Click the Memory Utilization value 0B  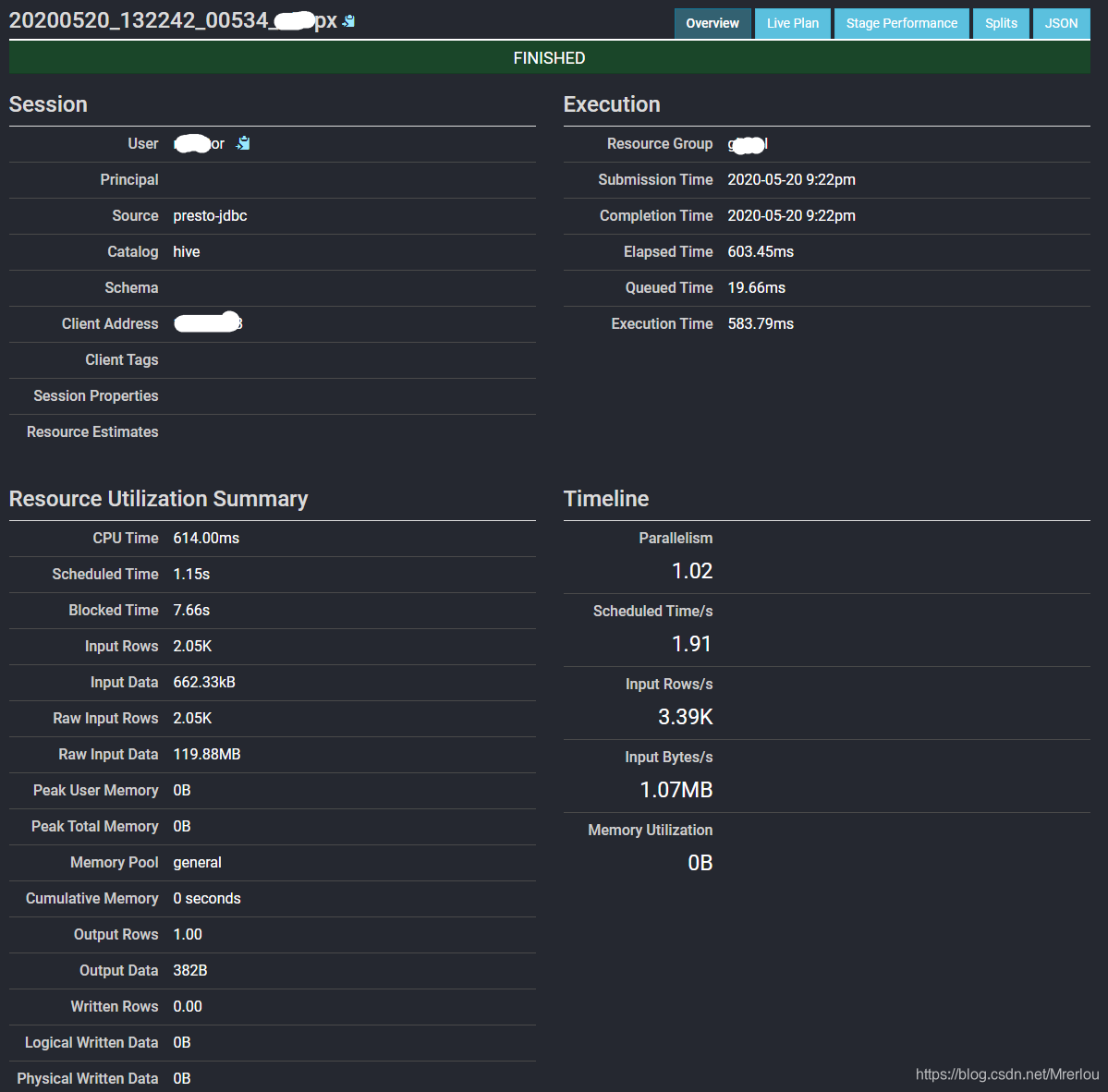pos(700,863)
